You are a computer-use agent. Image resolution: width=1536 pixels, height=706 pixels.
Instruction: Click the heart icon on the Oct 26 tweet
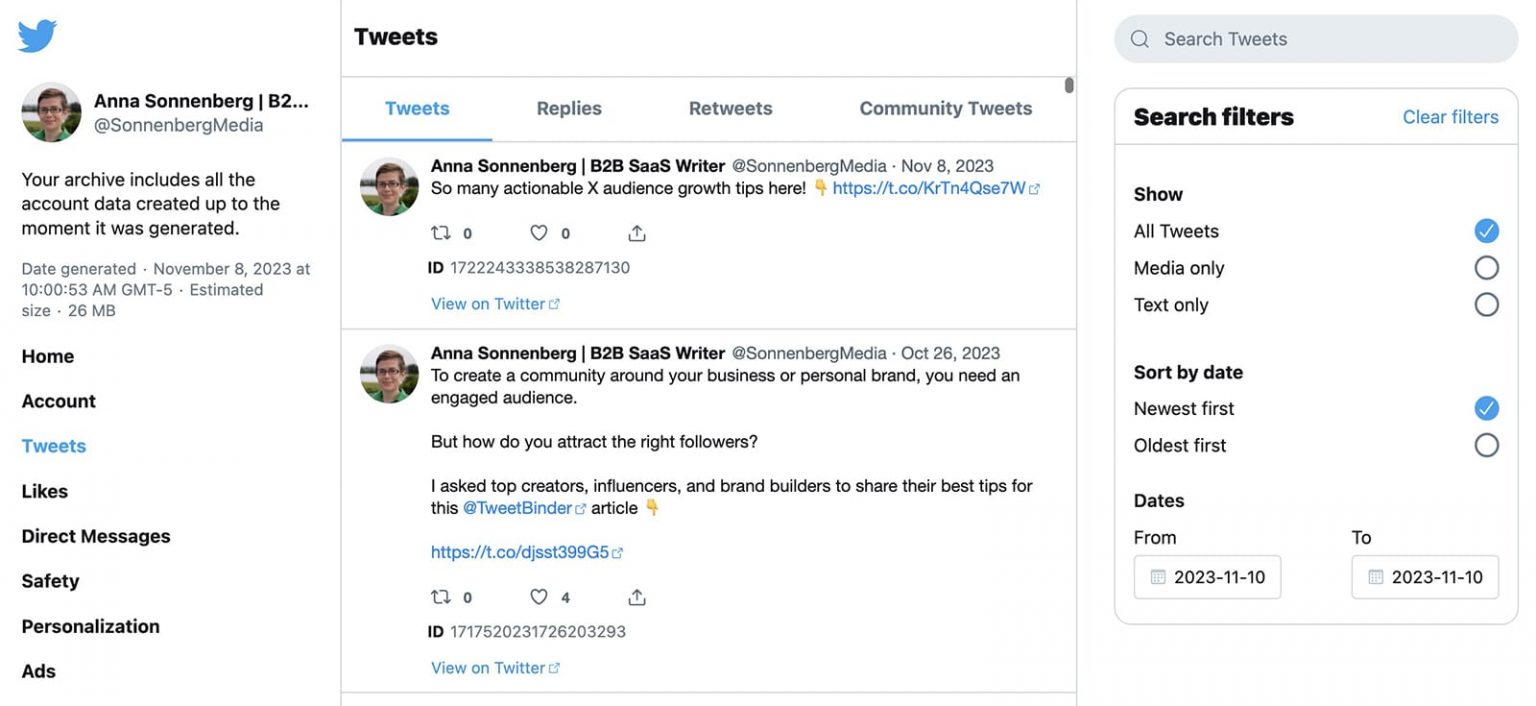tap(539, 596)
